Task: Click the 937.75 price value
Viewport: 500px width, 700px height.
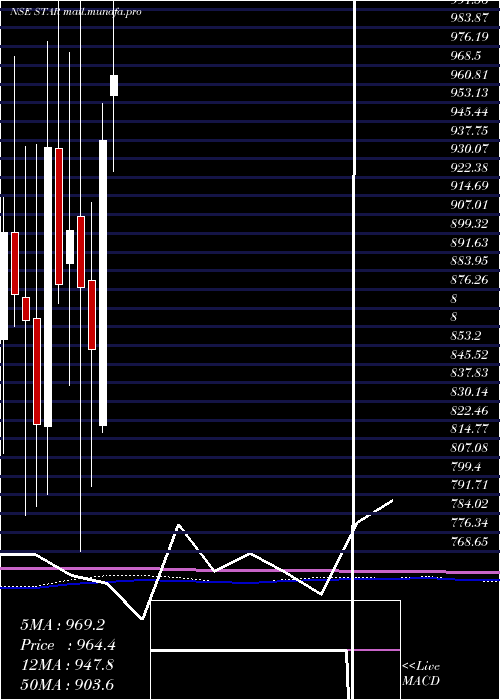Action: 469,130
